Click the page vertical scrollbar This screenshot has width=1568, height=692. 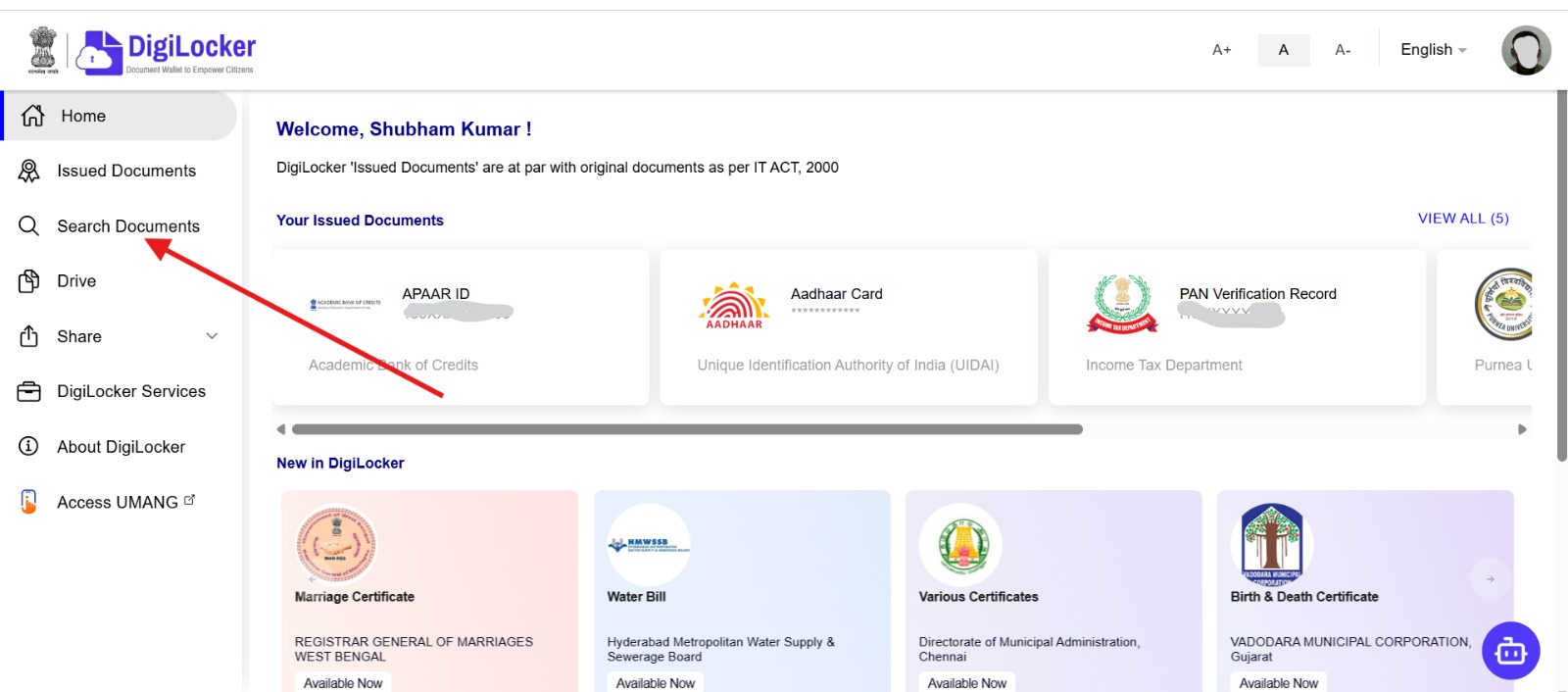[1561, 276]
